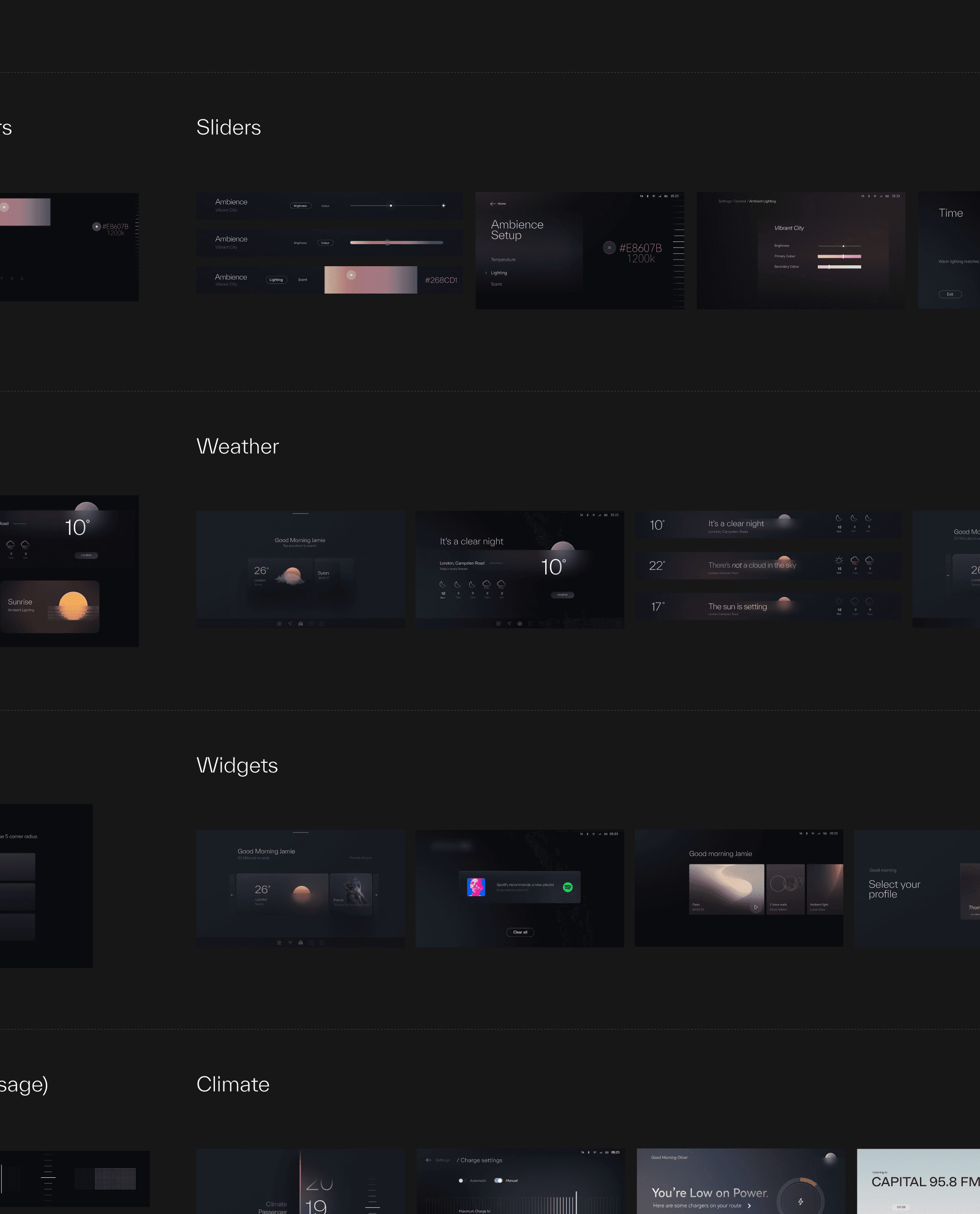This screenshot has width=980, height=1214.
Task: Click the grid icon in the Weather Good Morning Jamie nav bar
Action: (279, 624)
